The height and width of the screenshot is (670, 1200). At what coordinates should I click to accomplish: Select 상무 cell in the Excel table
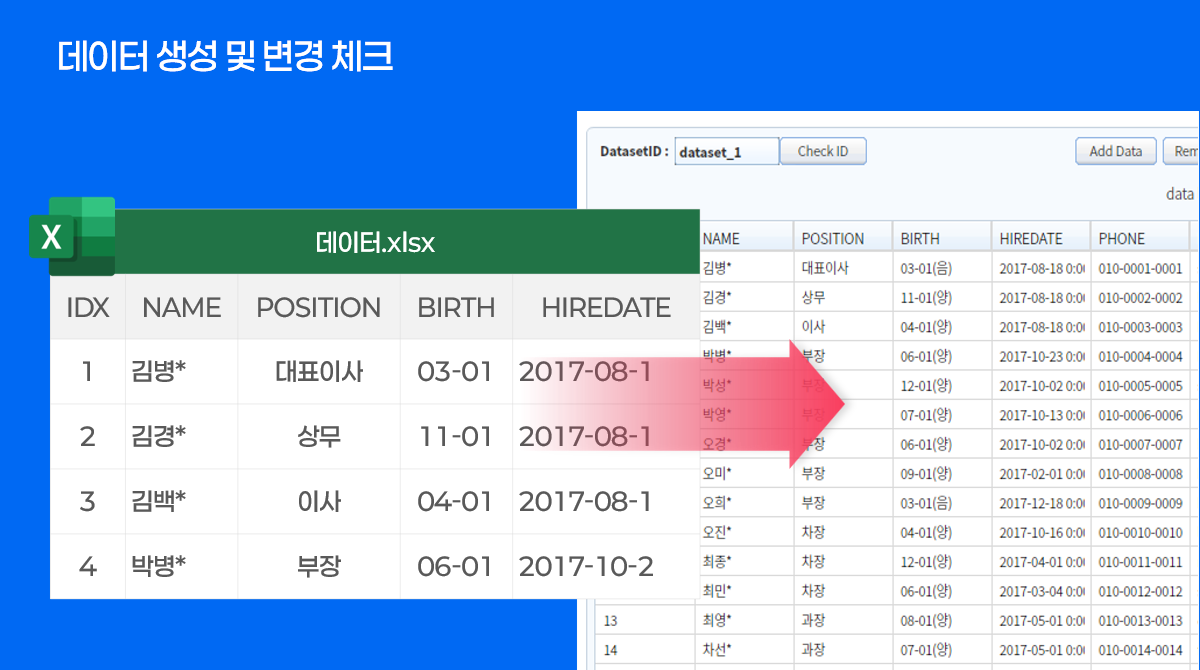(319, 436)
